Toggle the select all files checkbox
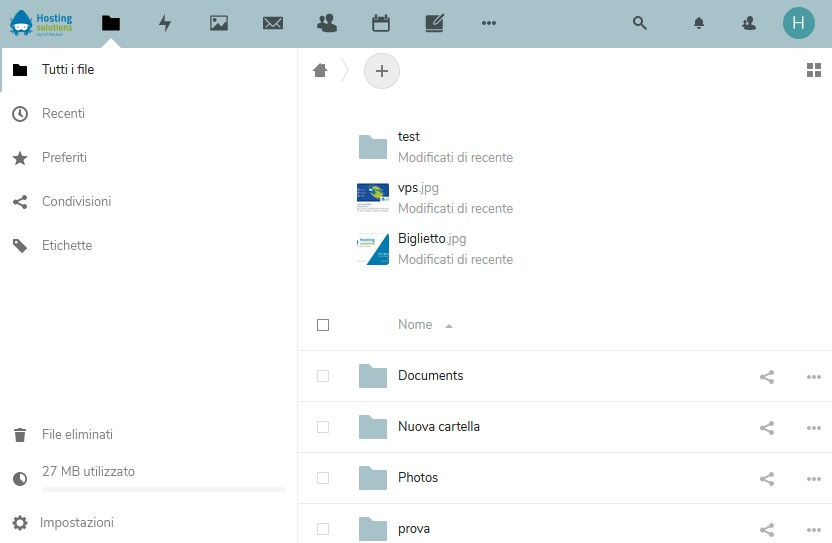Viewport: 832px width, 543px height. tap(322, 325)
